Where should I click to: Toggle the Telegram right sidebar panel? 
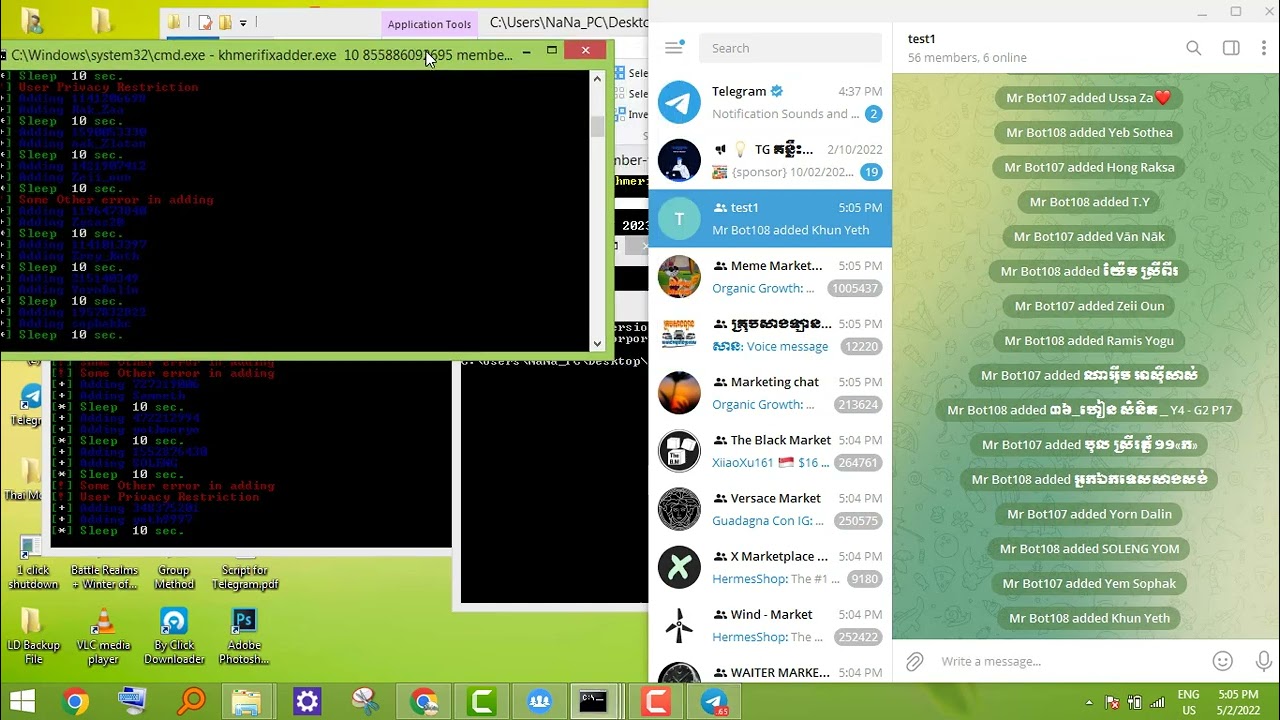point(1231,48)
